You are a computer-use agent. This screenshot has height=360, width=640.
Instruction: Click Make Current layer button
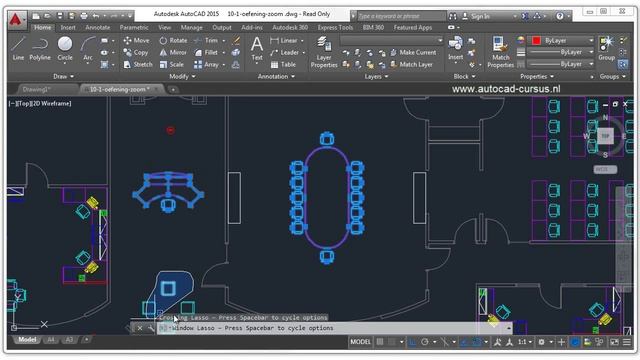click(413, 53)
